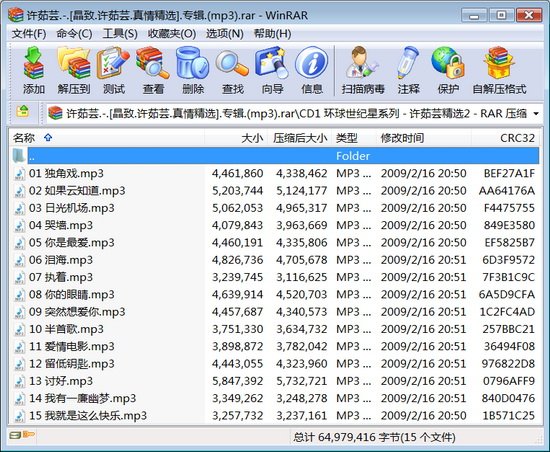Open the Commands (命令) menu
Viewport: 550px width, 452px height.
pyautogui.click(x=74, y=34)
